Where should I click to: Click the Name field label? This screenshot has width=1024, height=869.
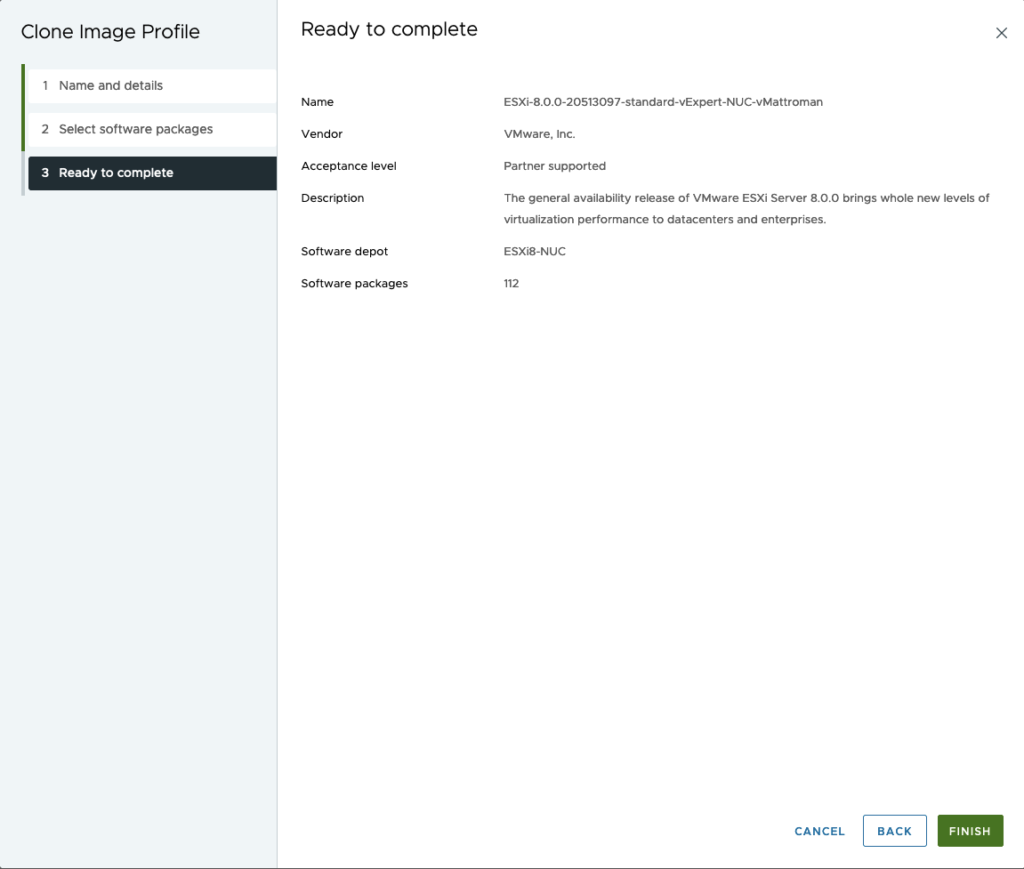click(x=317, y=102)
